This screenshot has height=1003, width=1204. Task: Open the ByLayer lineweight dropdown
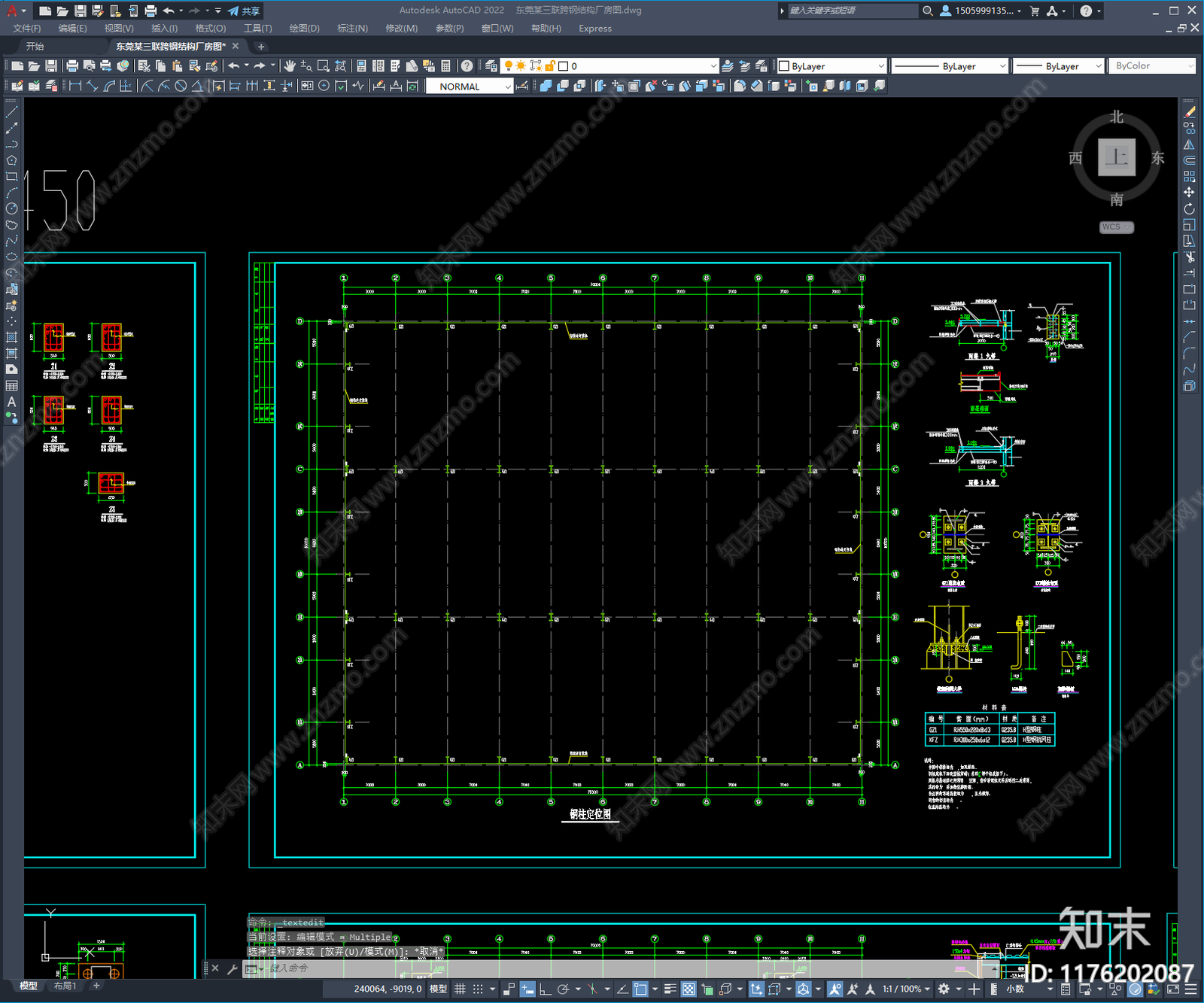1059,66
